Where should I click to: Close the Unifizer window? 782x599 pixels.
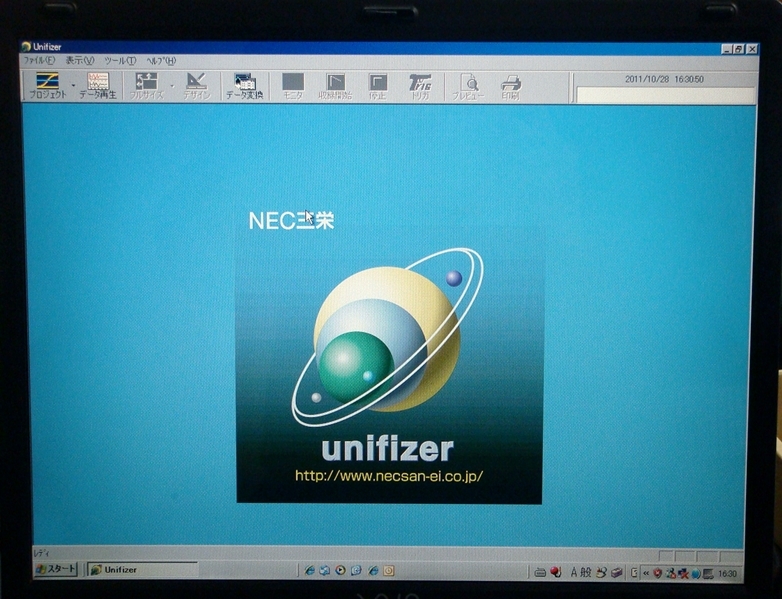click(x=752, y=49)
